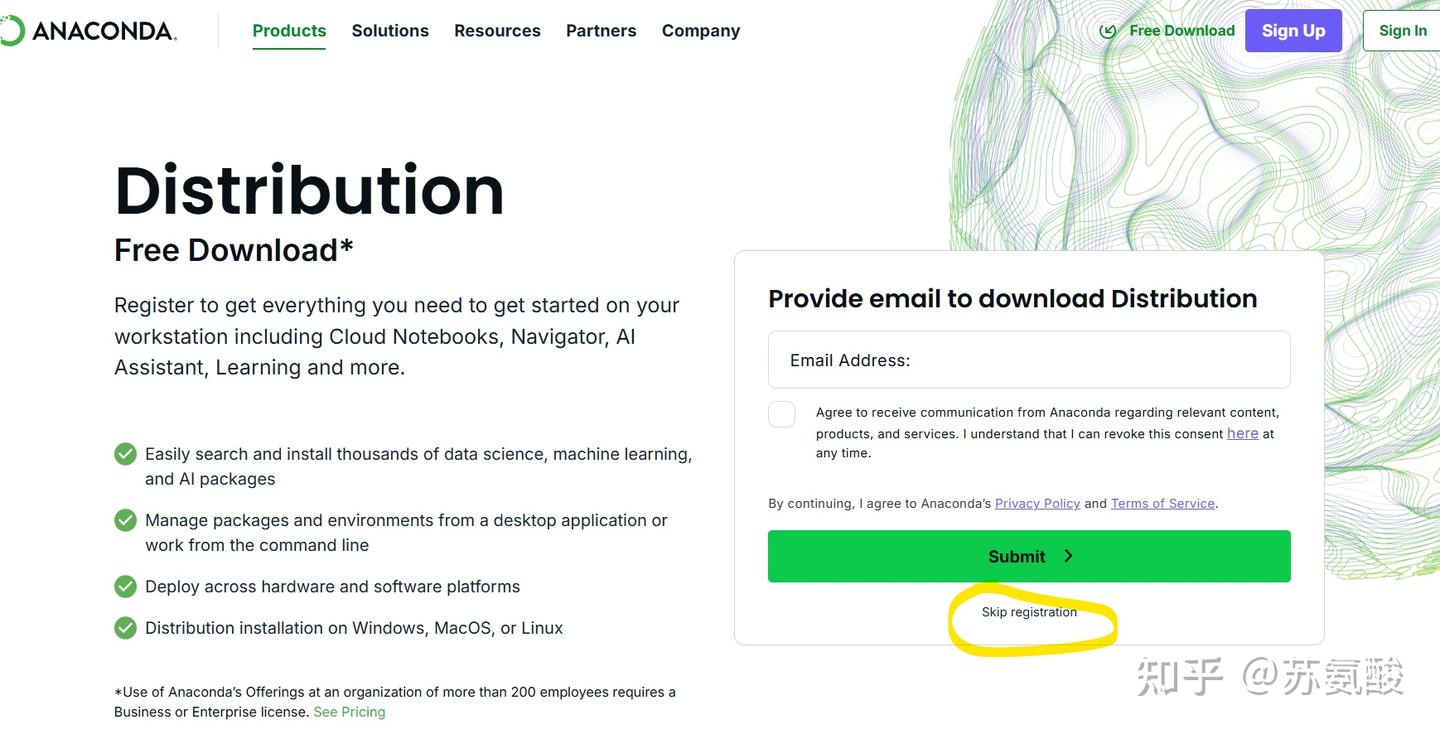Open the Privacy Policy link
This screenshot has width=1440, height=734.
[x=1037, y=504]
